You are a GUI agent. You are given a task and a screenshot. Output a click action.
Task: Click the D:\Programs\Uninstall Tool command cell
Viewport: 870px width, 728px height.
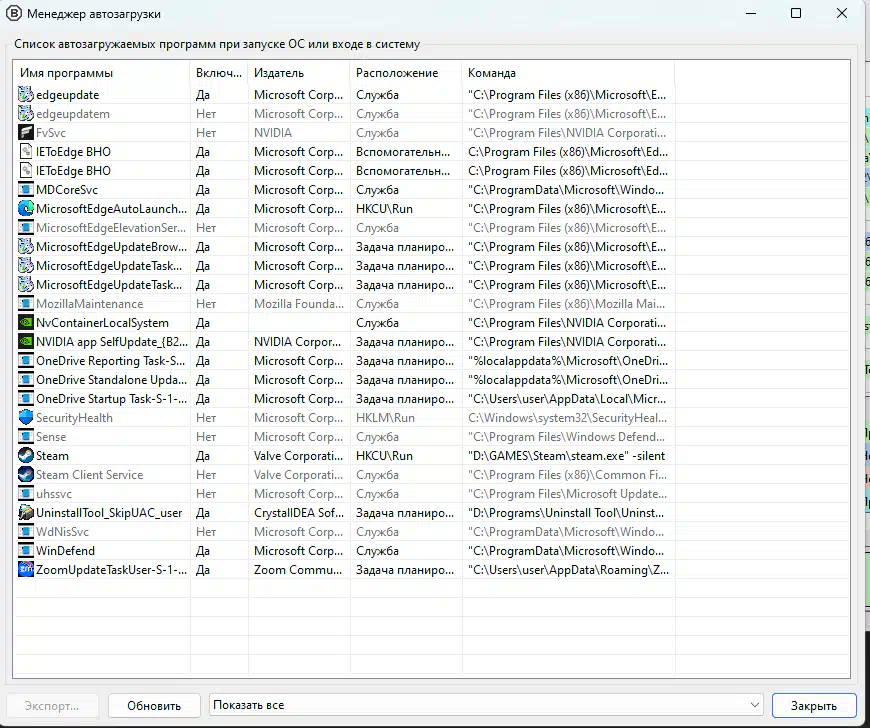click(x=566, y=513)
